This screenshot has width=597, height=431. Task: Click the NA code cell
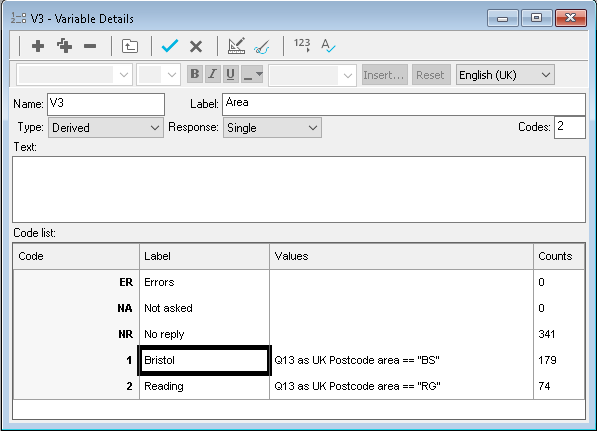click(76, 308)
